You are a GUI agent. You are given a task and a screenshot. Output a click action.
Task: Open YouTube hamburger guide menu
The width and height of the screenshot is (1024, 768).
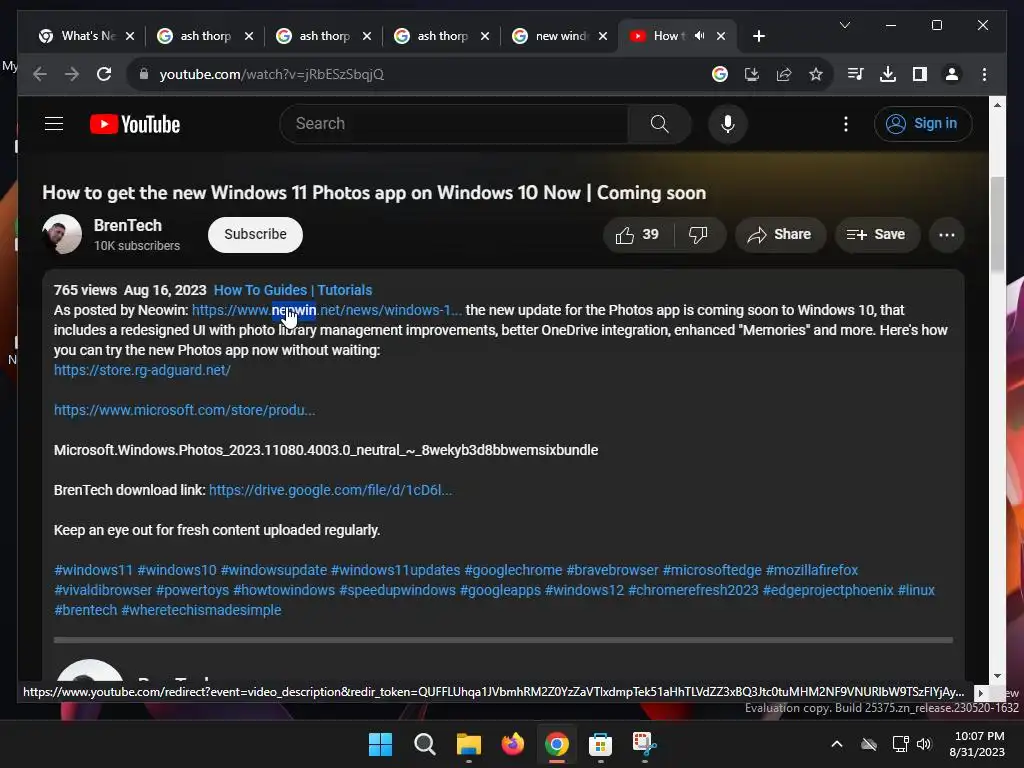click(54, 123)
